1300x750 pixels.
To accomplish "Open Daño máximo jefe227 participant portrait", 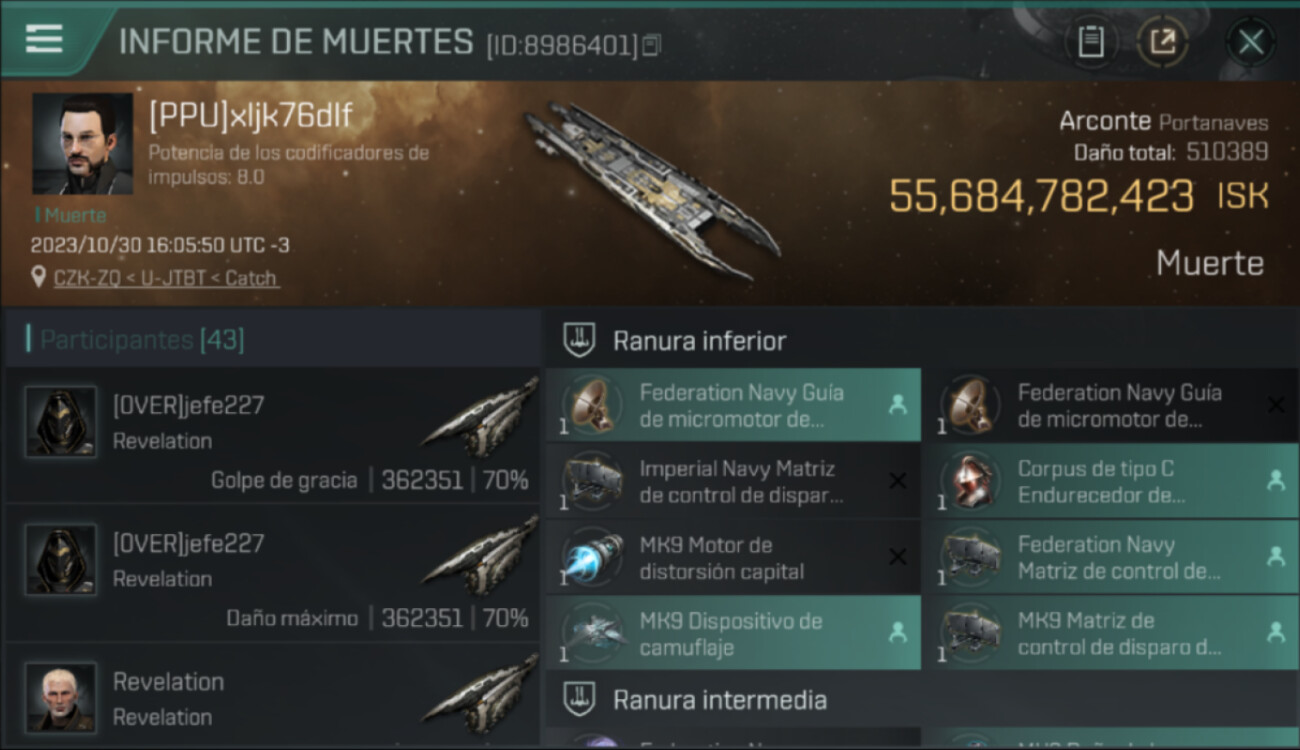I will (x=61, y=560).
